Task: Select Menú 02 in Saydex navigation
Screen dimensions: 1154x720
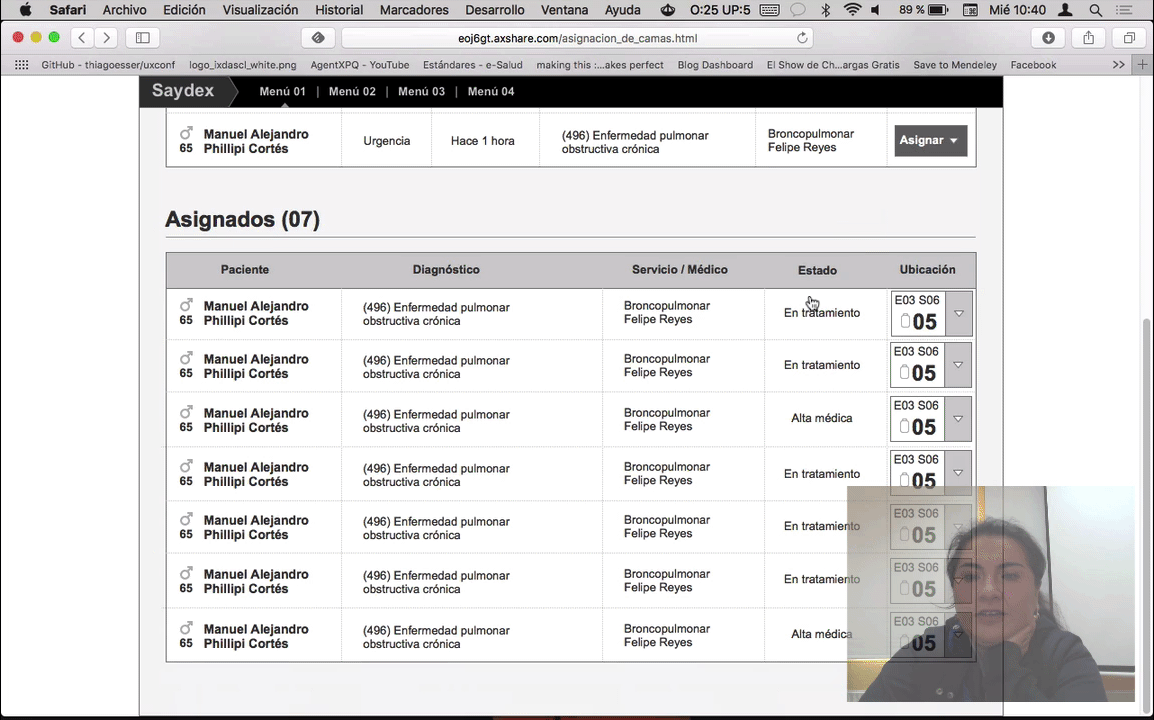Action: coord(352,92)
